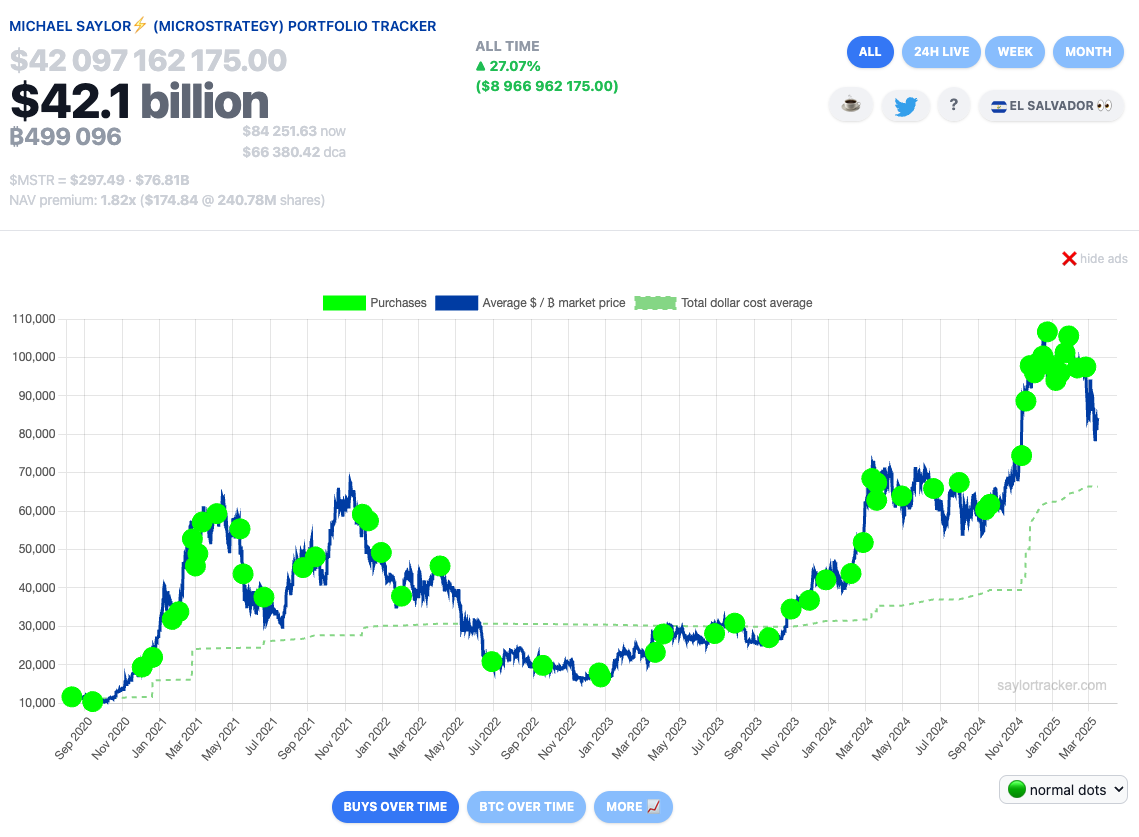Click the coffee cup donation icon

click(851, 105)
